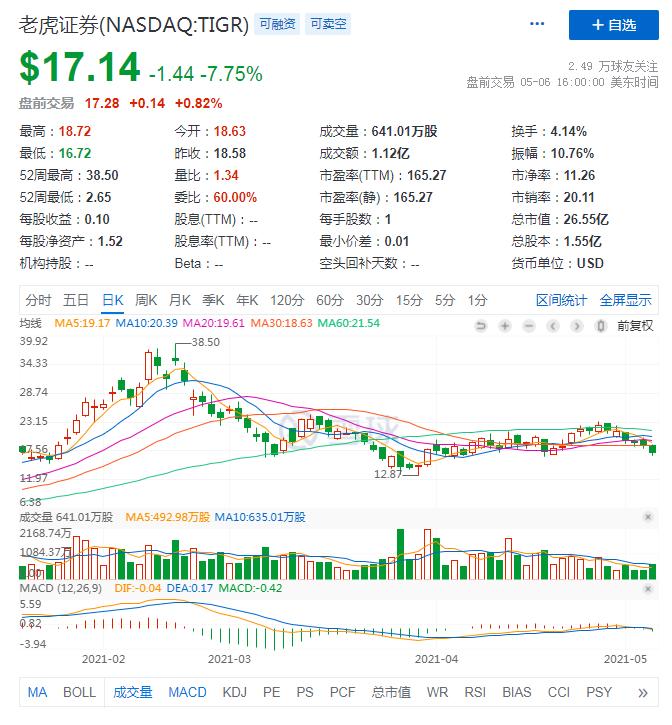The width and height of the screenshot is (672, 725).
Task: Select the 日K daily chart tab
Action: pyautogui.click(x=113, y=301)
